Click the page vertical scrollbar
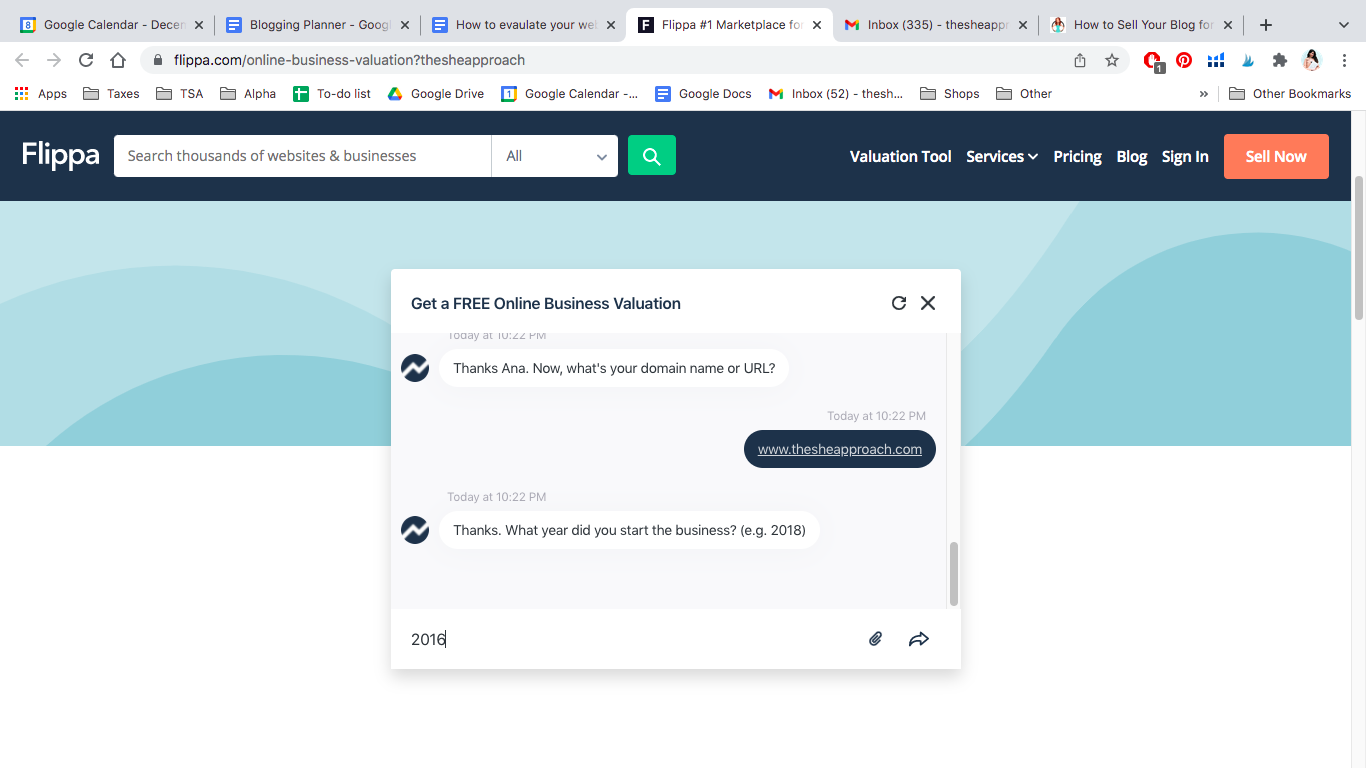The height and width of the screenshot is (768, 1366). tap(1359, 248)
